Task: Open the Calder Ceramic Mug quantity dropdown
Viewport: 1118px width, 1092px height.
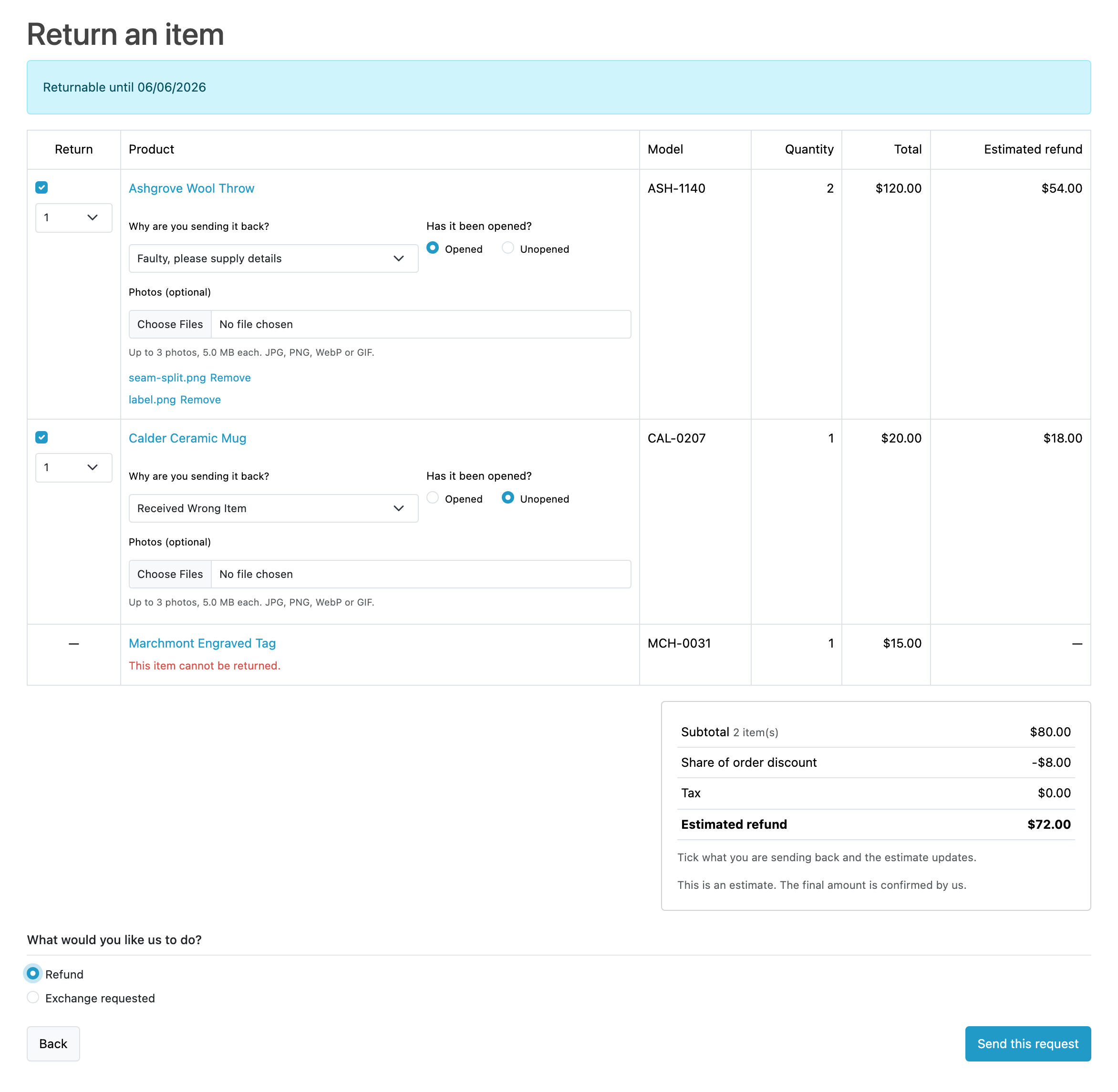Action: (x=73, y=467)
